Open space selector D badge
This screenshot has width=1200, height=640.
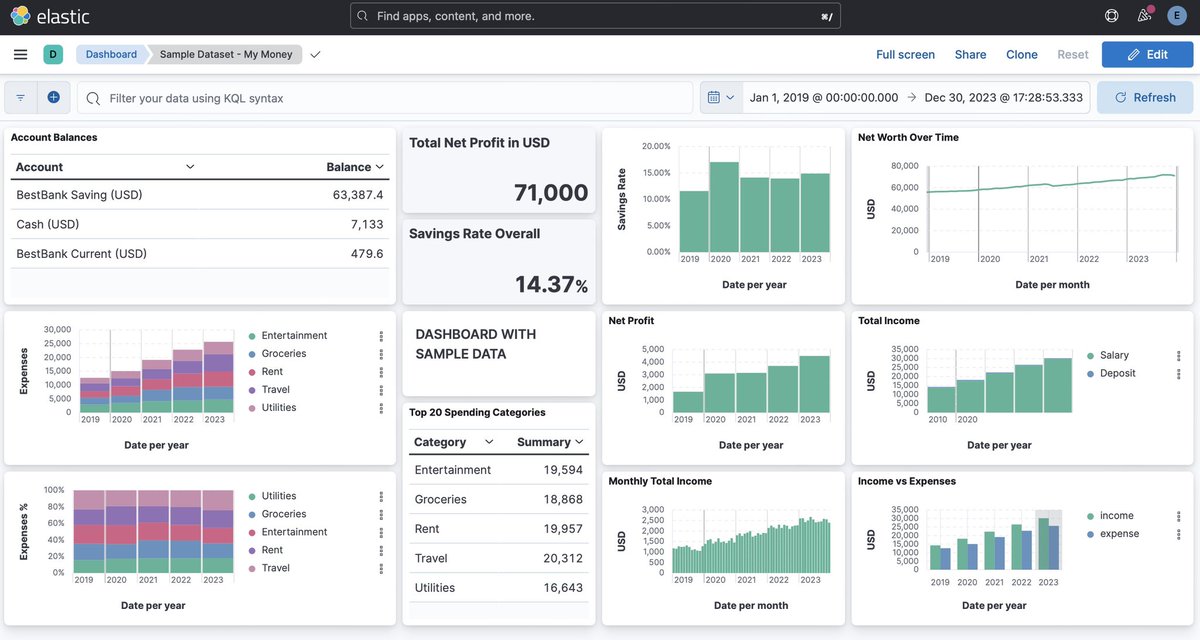tap(53, 54)
